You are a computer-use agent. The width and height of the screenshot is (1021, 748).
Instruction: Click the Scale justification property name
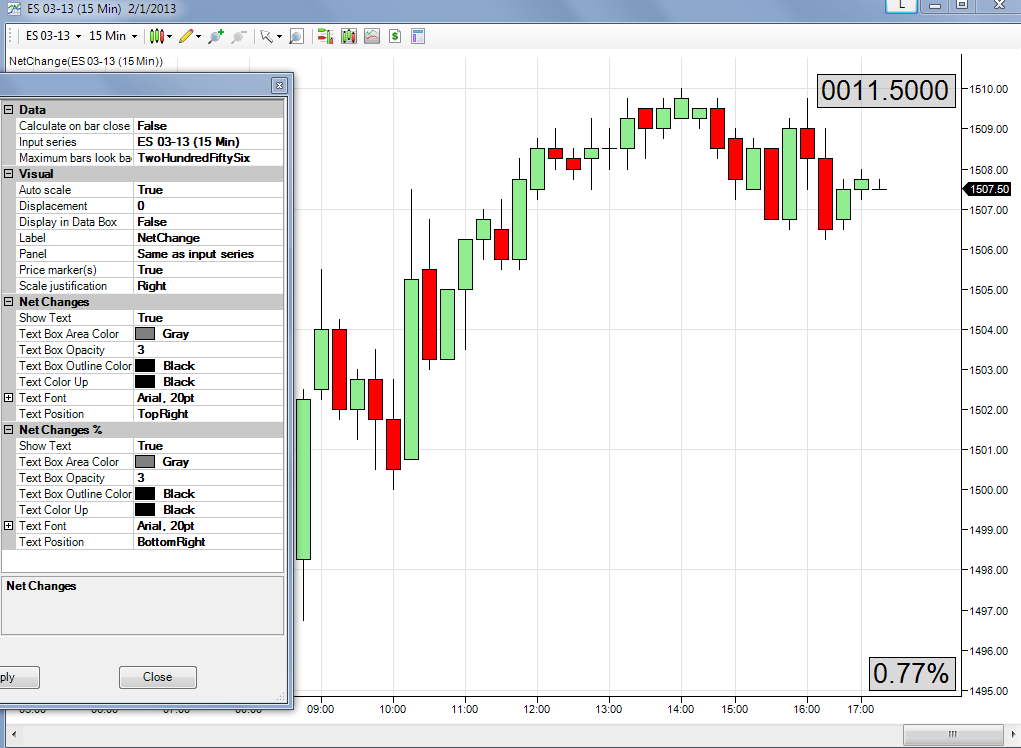pos(63,286)
